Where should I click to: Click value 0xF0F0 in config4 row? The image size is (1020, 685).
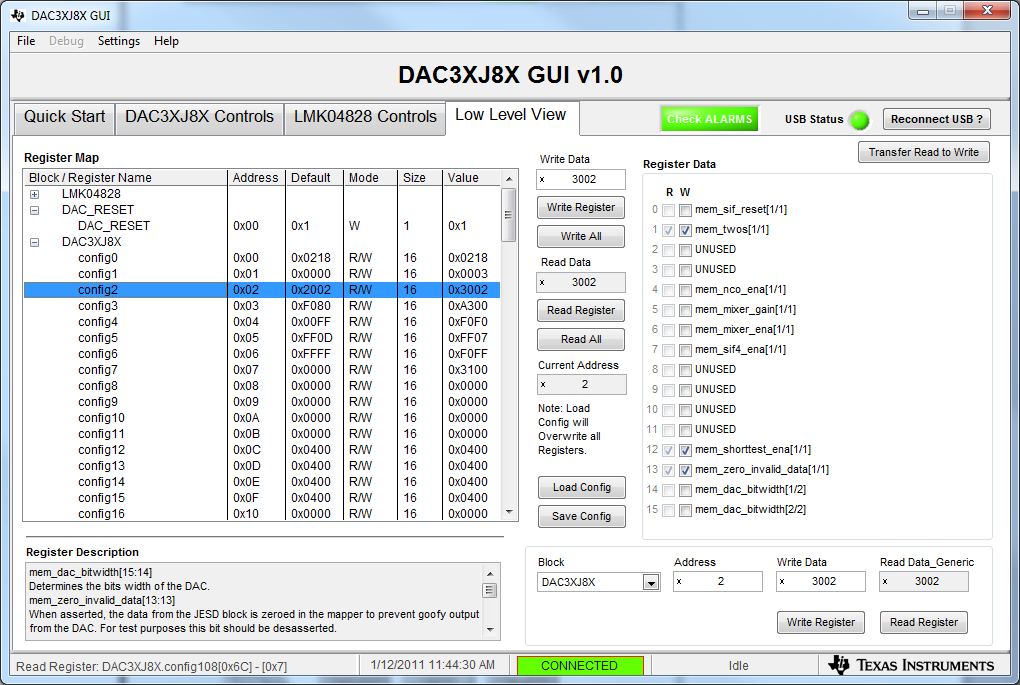point(468,322)
